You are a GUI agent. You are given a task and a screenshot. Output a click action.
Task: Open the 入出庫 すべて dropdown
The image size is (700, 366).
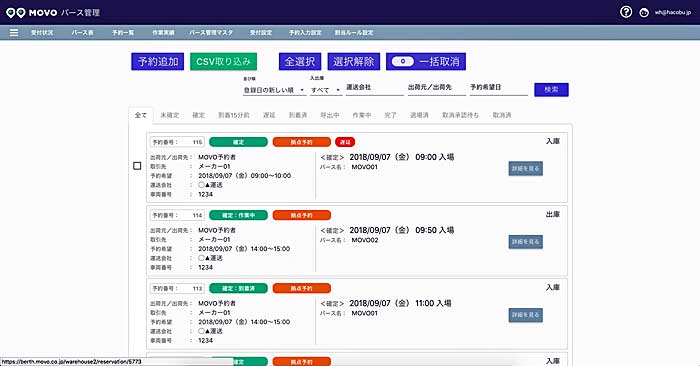coord(326,90)
